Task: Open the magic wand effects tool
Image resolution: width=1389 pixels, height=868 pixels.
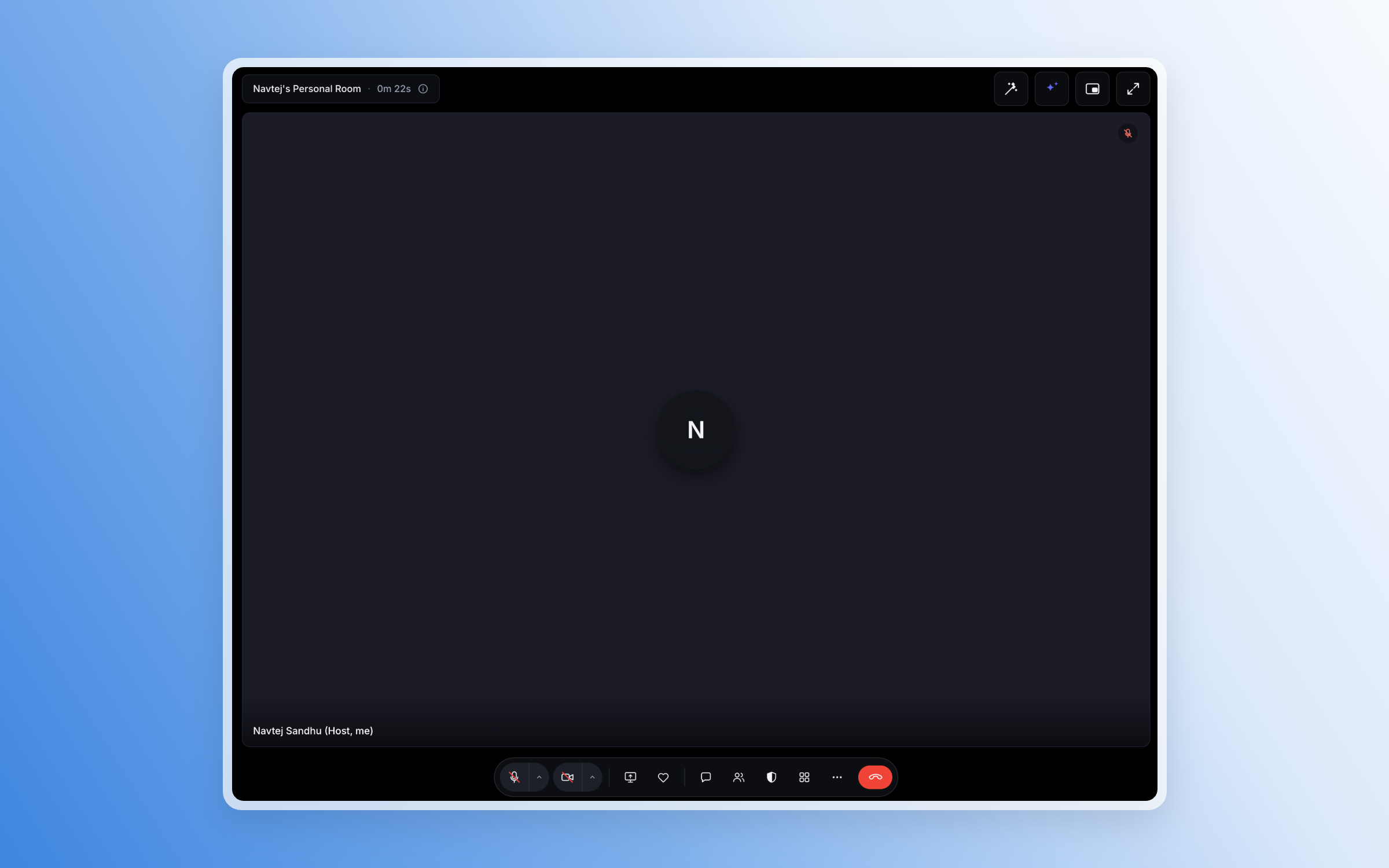Action: click(x=1011, y=89)
